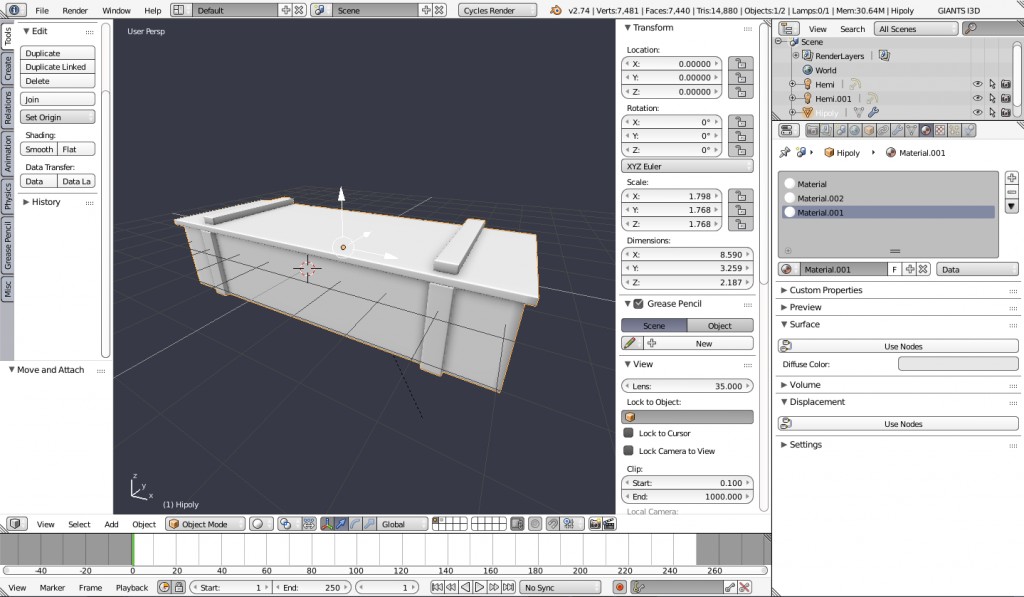1024x597 pixels.
Task: Open Particles properties in the Properties editor
Action: 952,129
